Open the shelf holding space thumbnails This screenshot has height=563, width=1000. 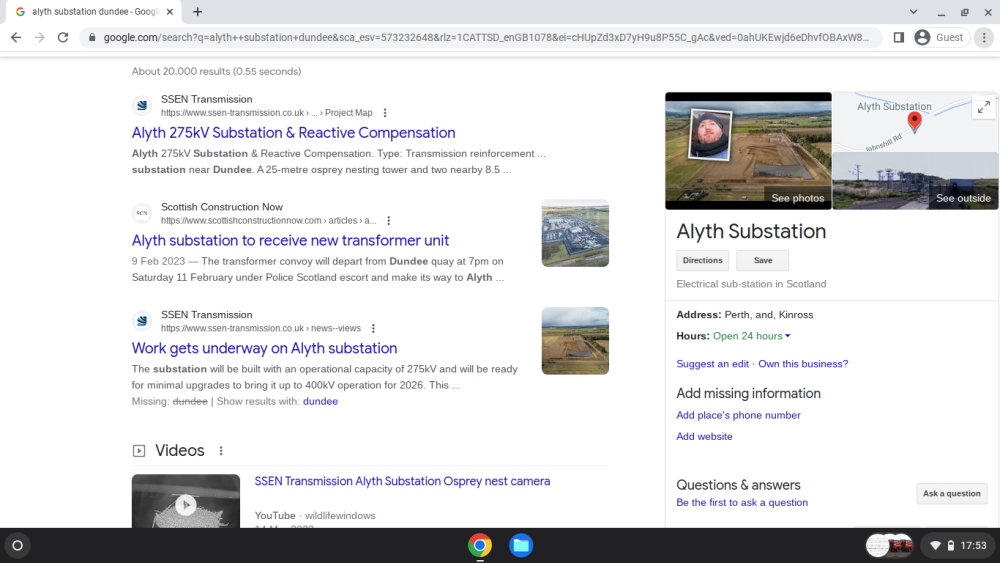(x=890, y=546)
